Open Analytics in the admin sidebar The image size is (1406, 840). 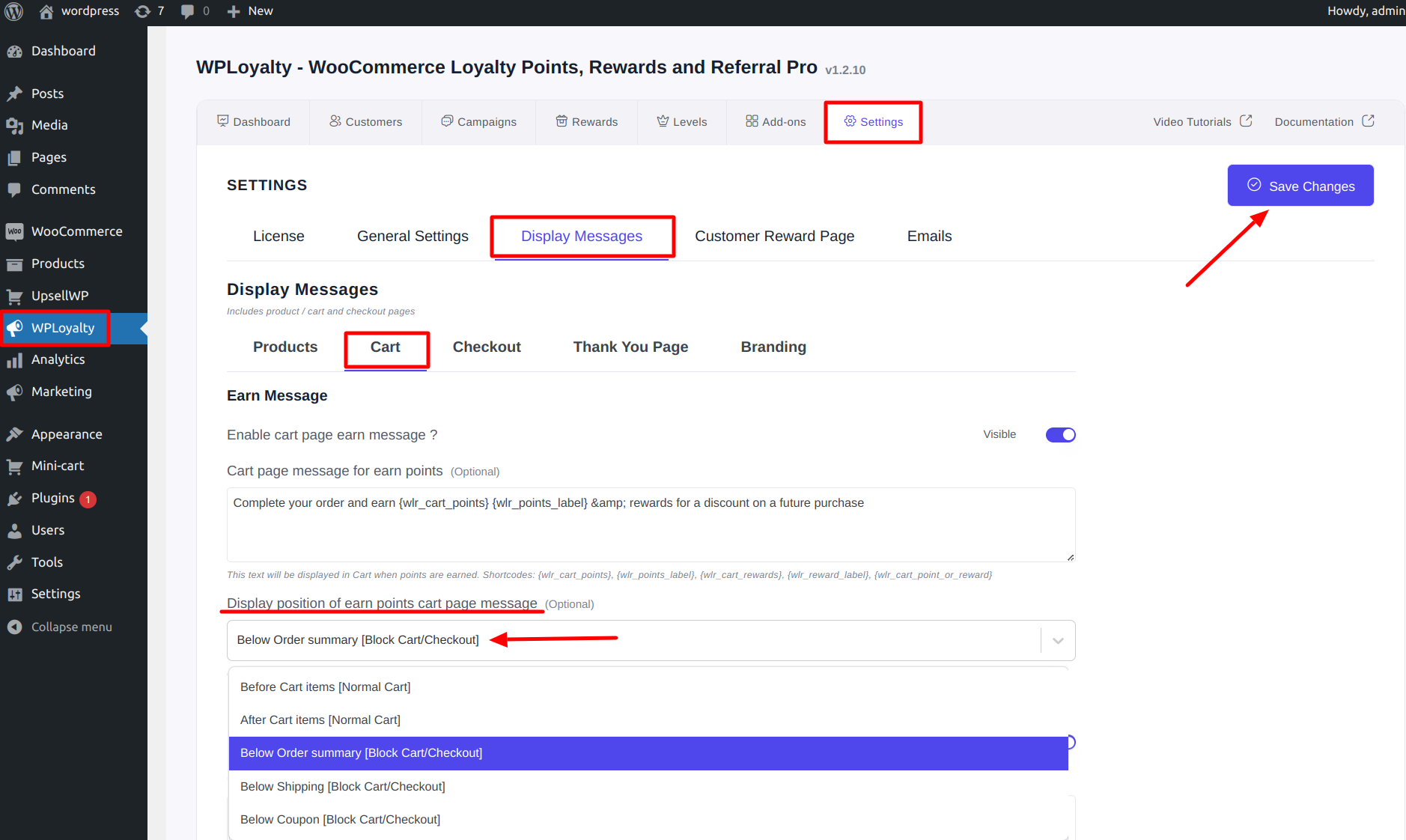(x=58, y=359)
